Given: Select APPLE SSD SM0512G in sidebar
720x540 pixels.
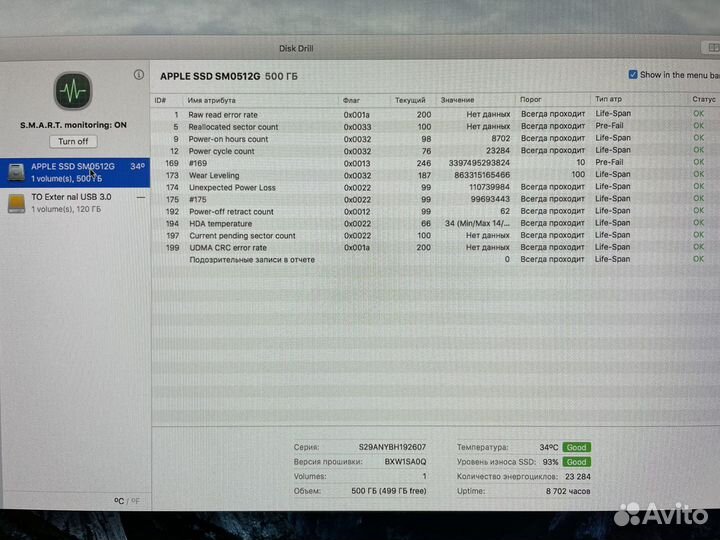Looking at the screenshot, I should click(x=75, y=172).
